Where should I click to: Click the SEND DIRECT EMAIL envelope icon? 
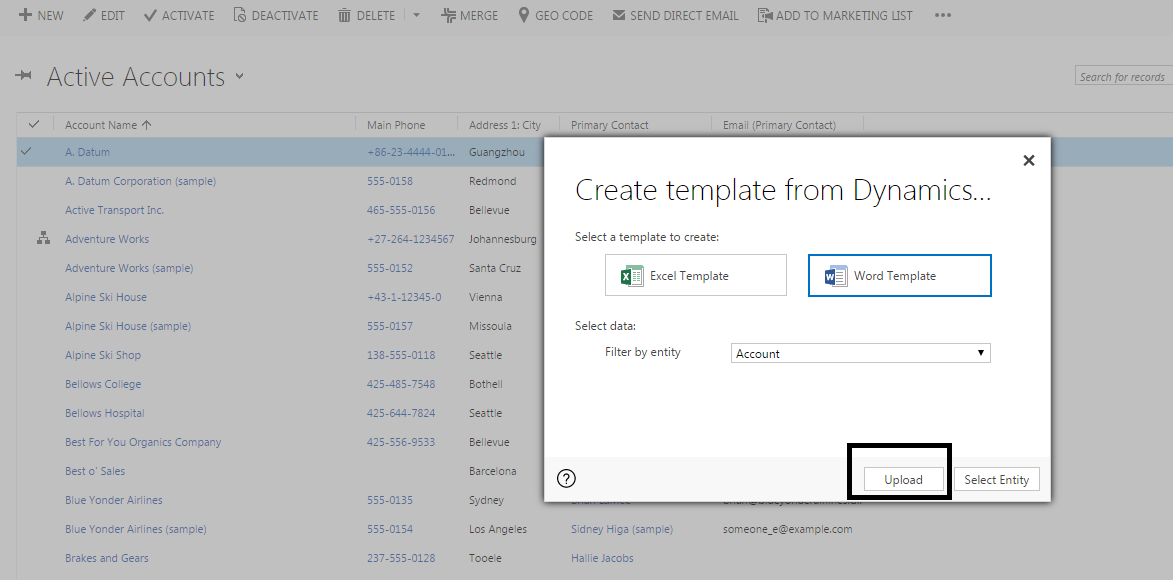coord(619,15)
